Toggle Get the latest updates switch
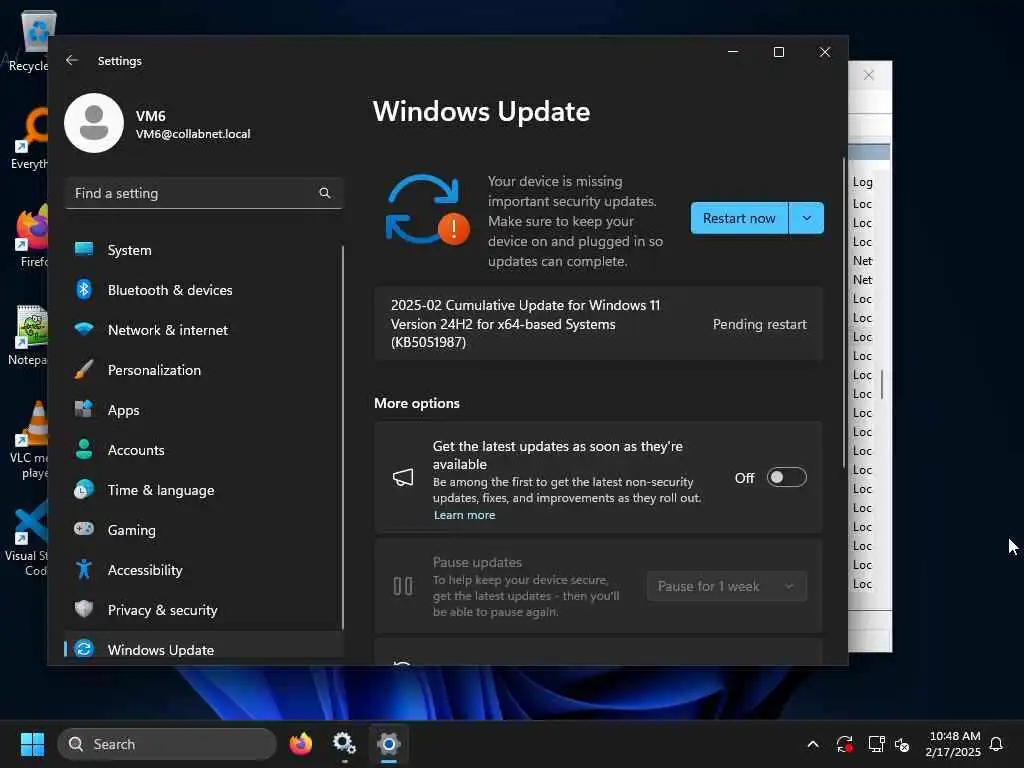Viewport: 1024px width, 768px height. point(786,477)
